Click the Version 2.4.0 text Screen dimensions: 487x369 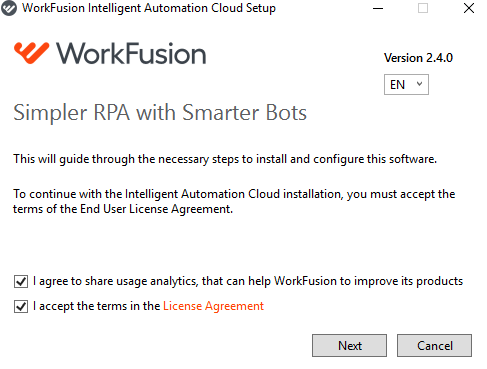tap(418, 58)
